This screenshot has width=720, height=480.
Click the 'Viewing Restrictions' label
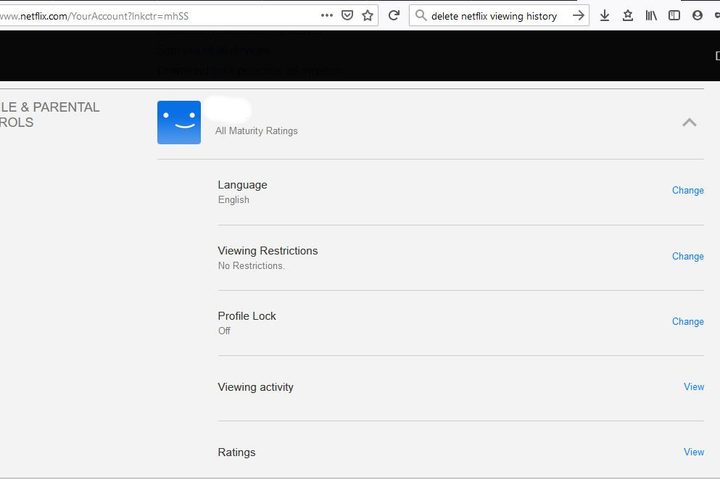pos(268,251)
